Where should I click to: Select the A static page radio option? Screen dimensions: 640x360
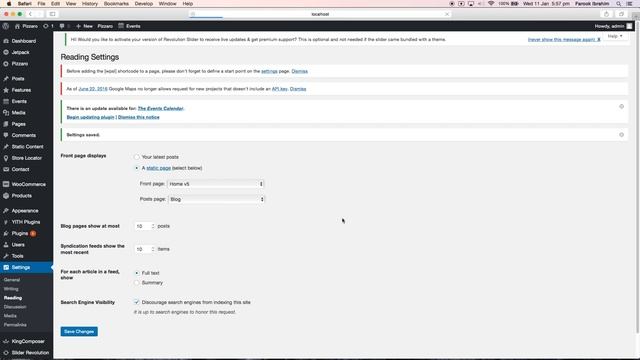click(137, 168)
